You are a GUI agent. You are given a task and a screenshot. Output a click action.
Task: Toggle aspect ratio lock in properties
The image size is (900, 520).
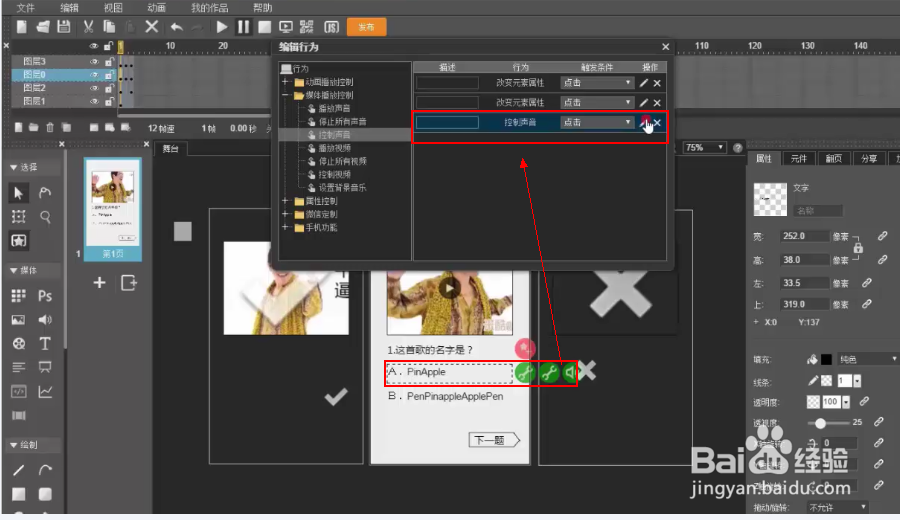click(x=858, y=248)
